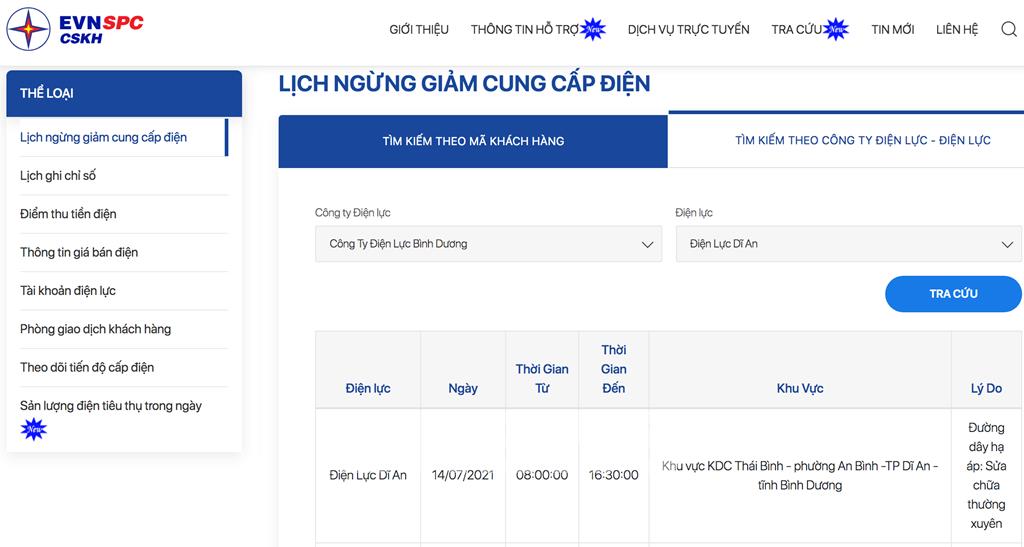1024x547 pixels.
Task: Click New badge beside Tra cứu
Action: [x=836, y=29]
